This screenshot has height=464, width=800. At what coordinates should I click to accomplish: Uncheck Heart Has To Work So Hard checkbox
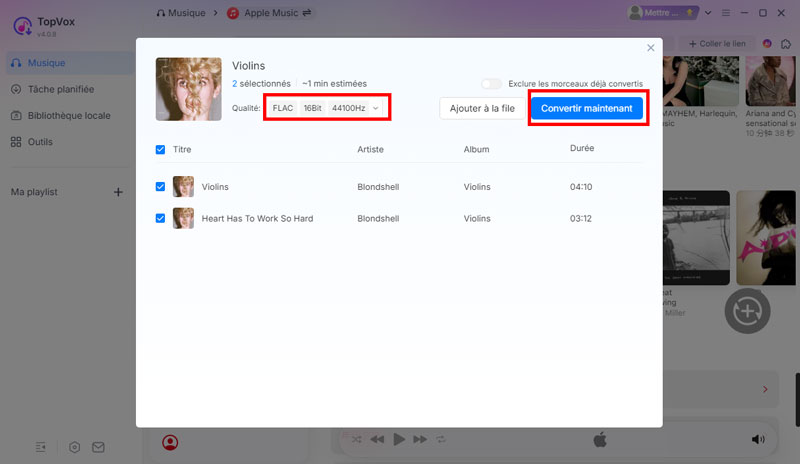pos(160,218)
